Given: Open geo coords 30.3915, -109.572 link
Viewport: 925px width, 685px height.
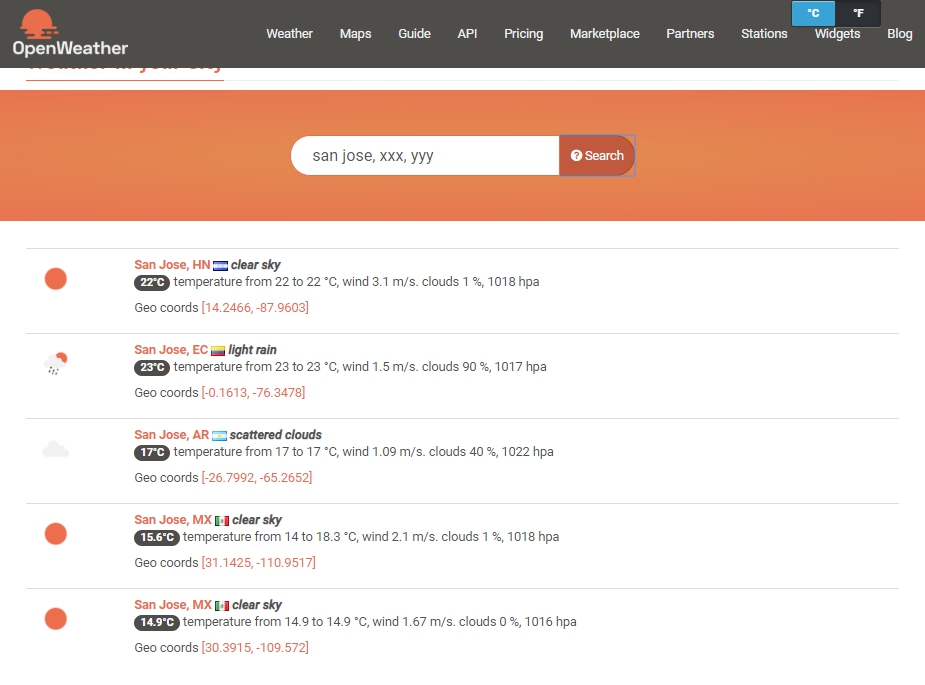Looking at the screenshot, I should point(255,648).
